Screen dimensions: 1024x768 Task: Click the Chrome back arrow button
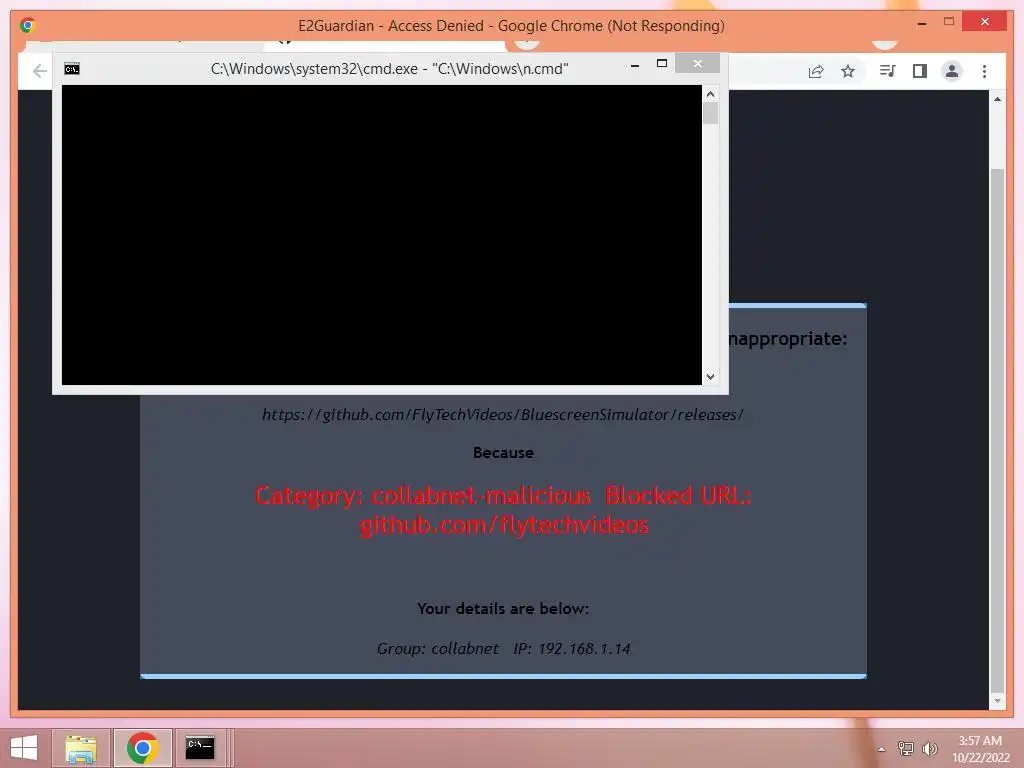click(x=40, y=71)
